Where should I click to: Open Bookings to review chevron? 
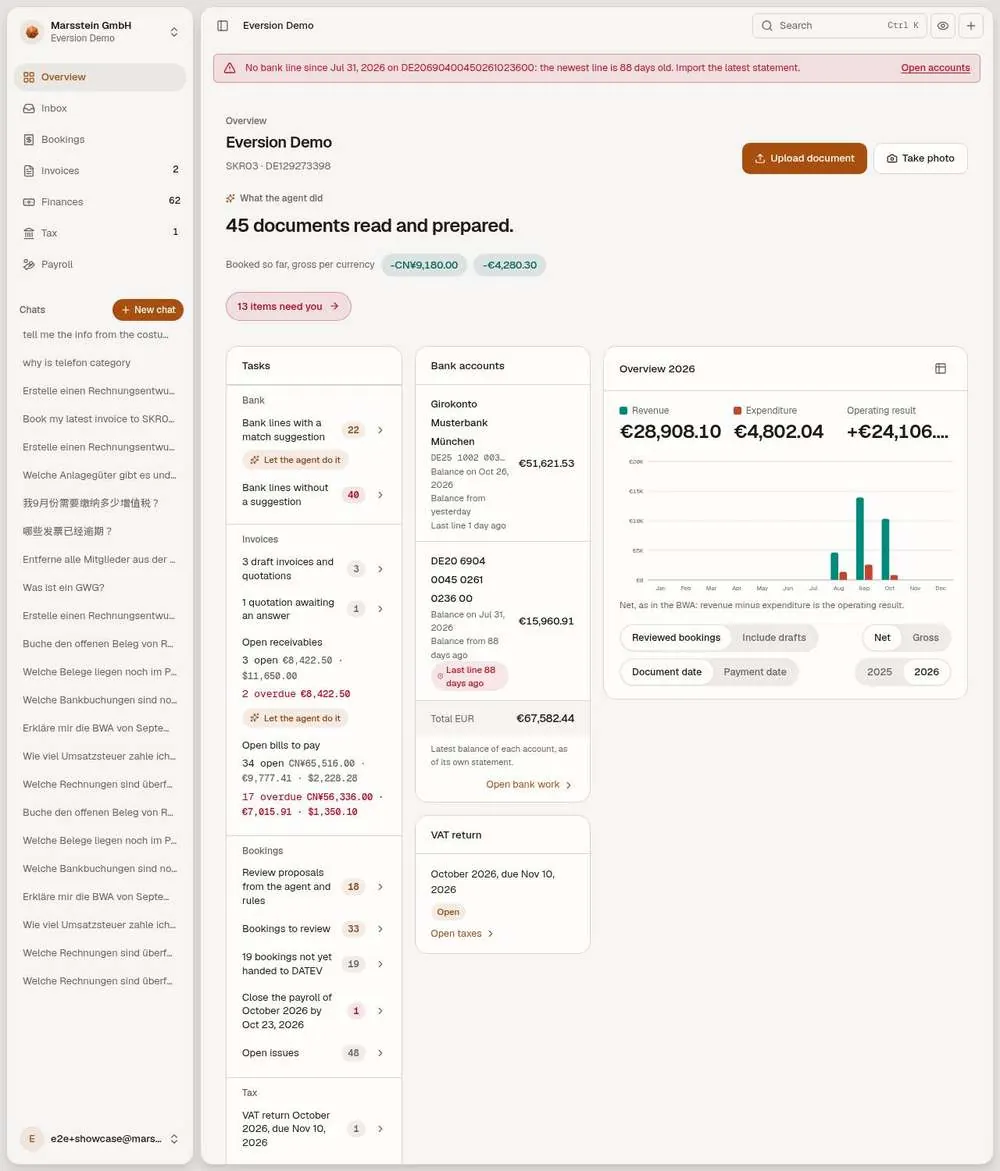[x=380, y=929]
